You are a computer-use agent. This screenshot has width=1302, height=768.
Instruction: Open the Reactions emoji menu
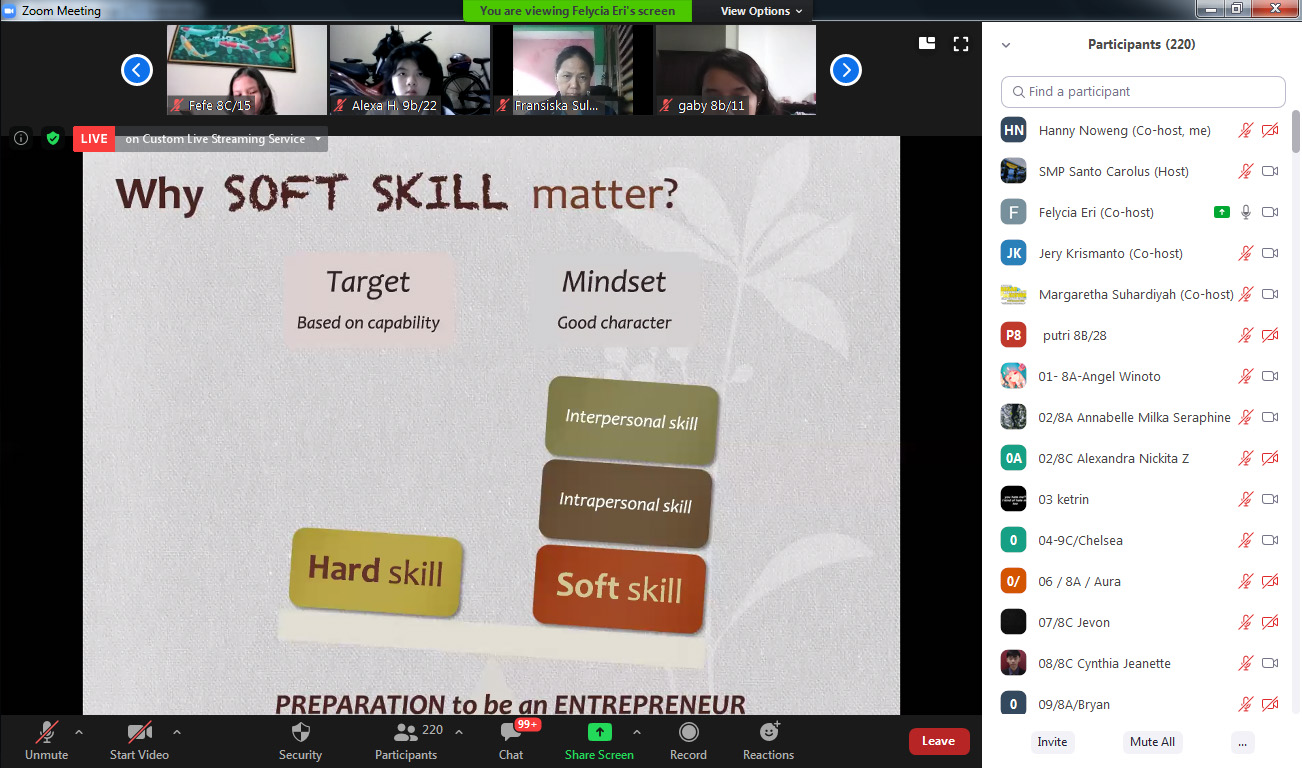click(x=768, y=741)
